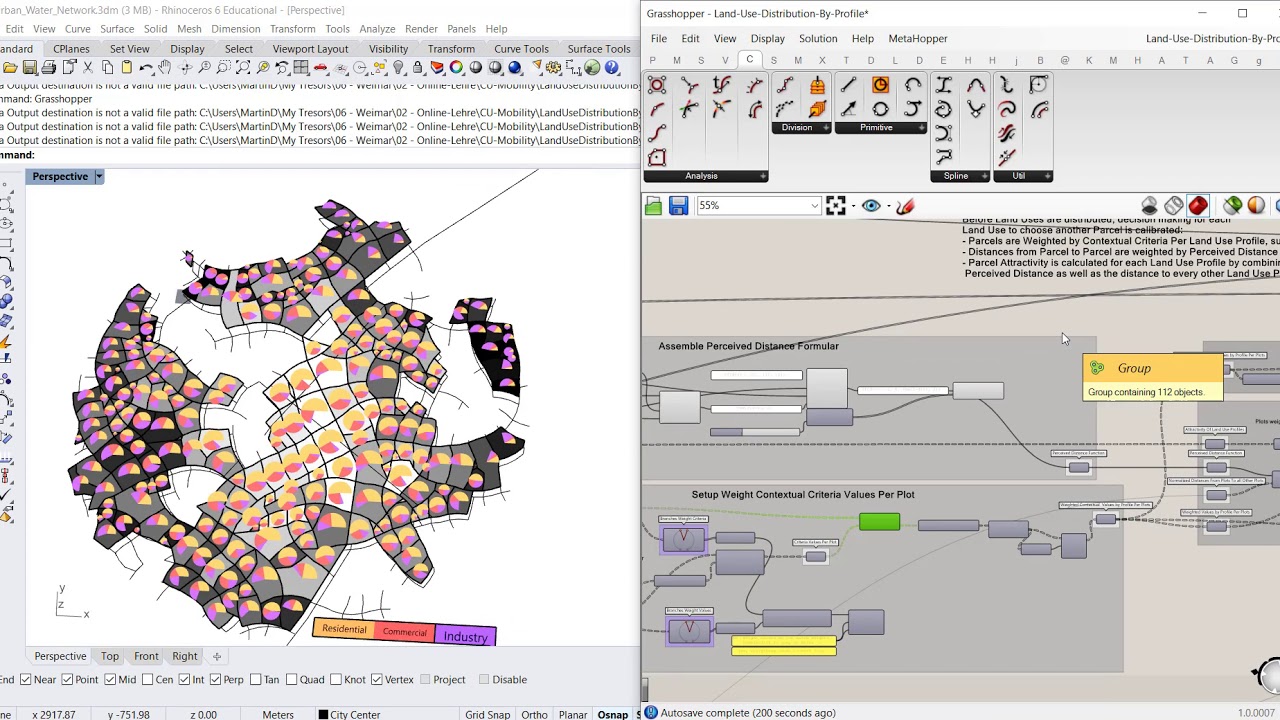Open the Rhino Analyze menu
This screenshot has width=1280, height=720.
[x=377, y=29]
